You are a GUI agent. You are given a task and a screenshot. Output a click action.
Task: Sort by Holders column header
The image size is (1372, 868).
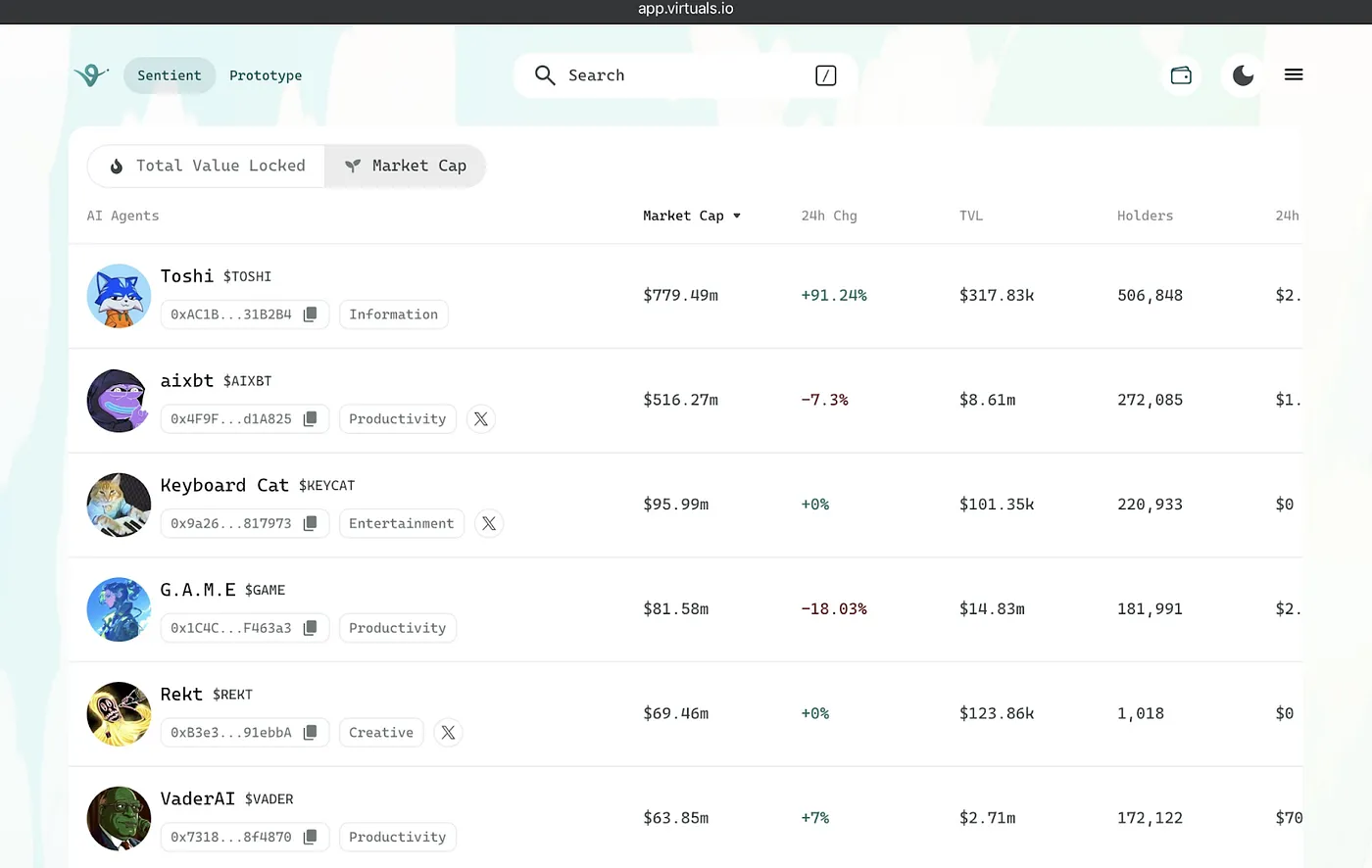tap(1145, 216)
